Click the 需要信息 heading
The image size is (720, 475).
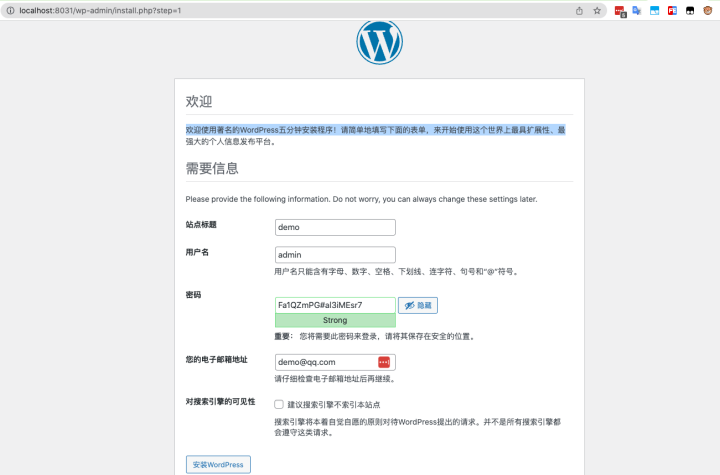click(212, 169)
